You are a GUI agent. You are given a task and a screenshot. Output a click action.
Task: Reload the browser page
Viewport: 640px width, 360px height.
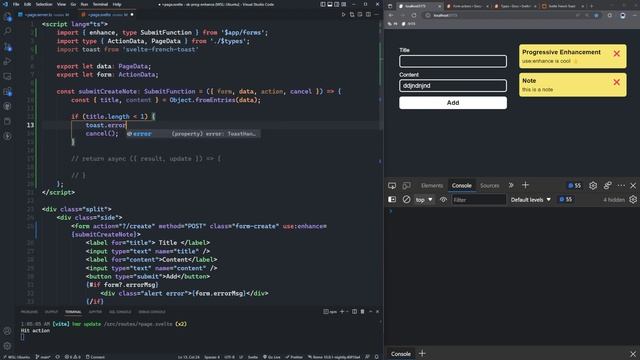[x=414, y=15]
